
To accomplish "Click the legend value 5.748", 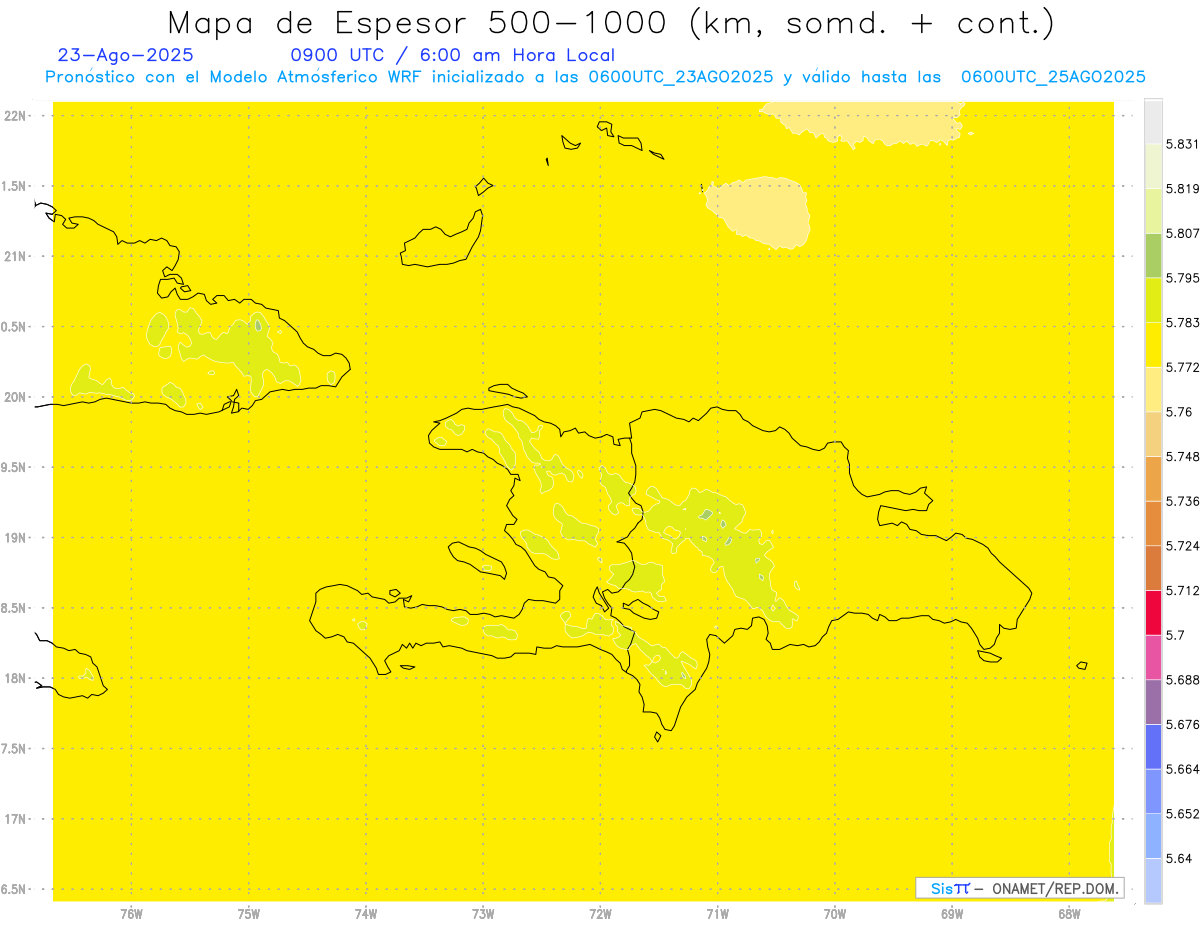I will coord(1183,457).
